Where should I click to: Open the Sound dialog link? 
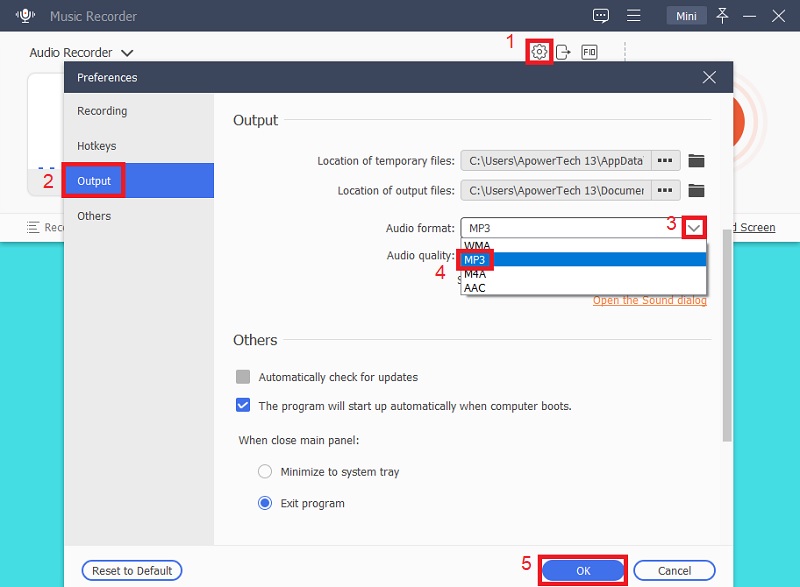(649, 300)
